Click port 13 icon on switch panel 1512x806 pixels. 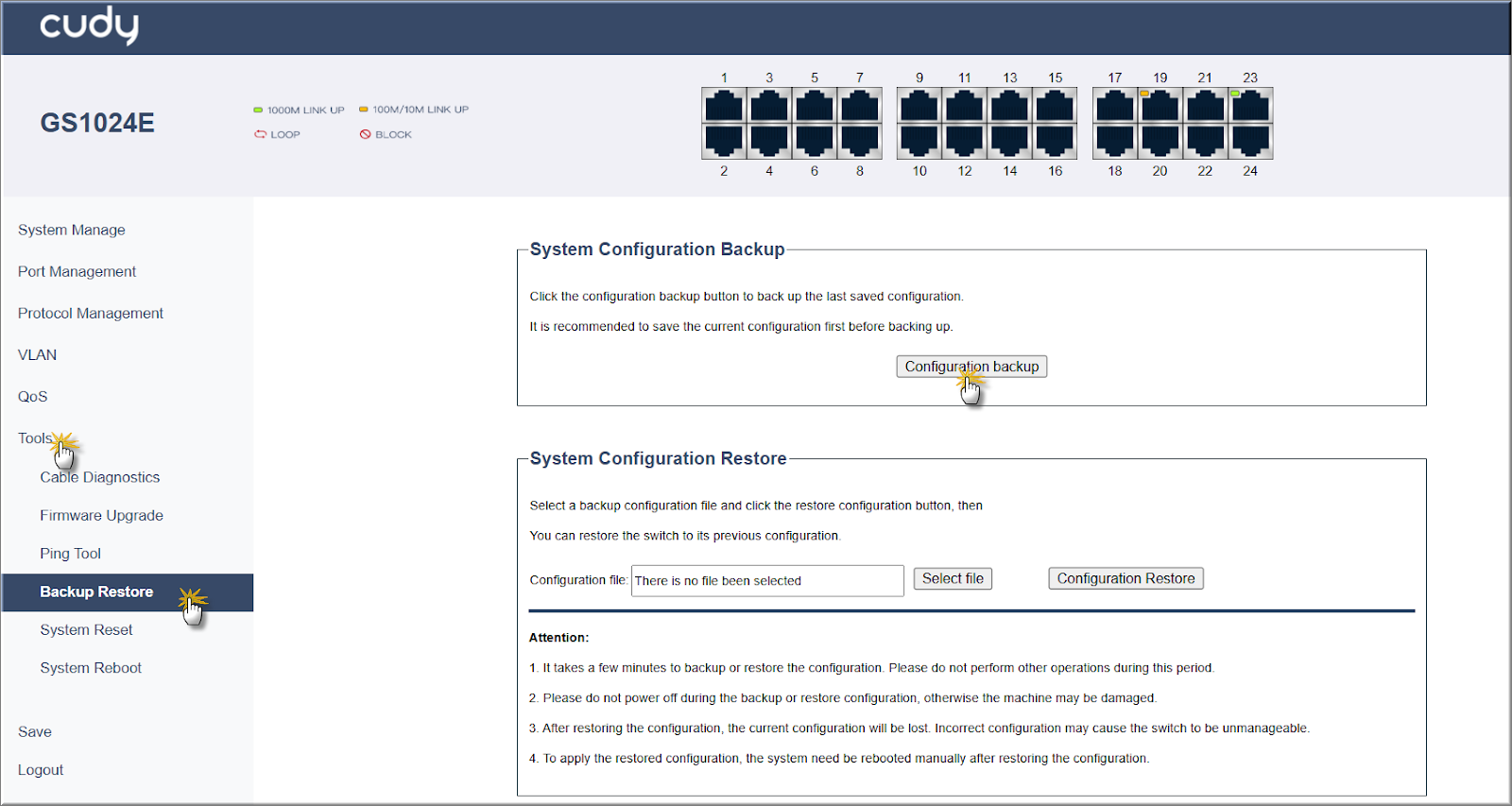(1010, 106)
